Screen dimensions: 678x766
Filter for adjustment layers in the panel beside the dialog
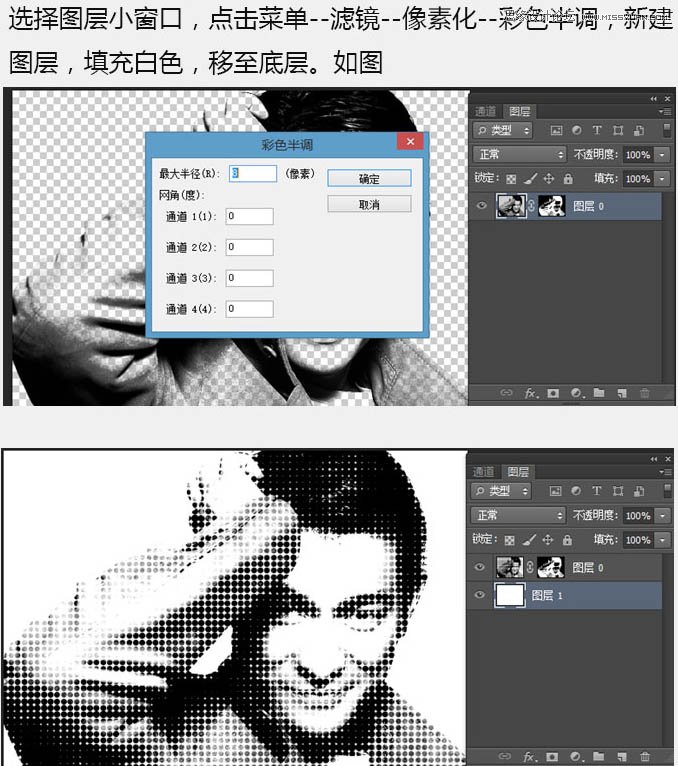pyautogui.click(x=577, y=130)
